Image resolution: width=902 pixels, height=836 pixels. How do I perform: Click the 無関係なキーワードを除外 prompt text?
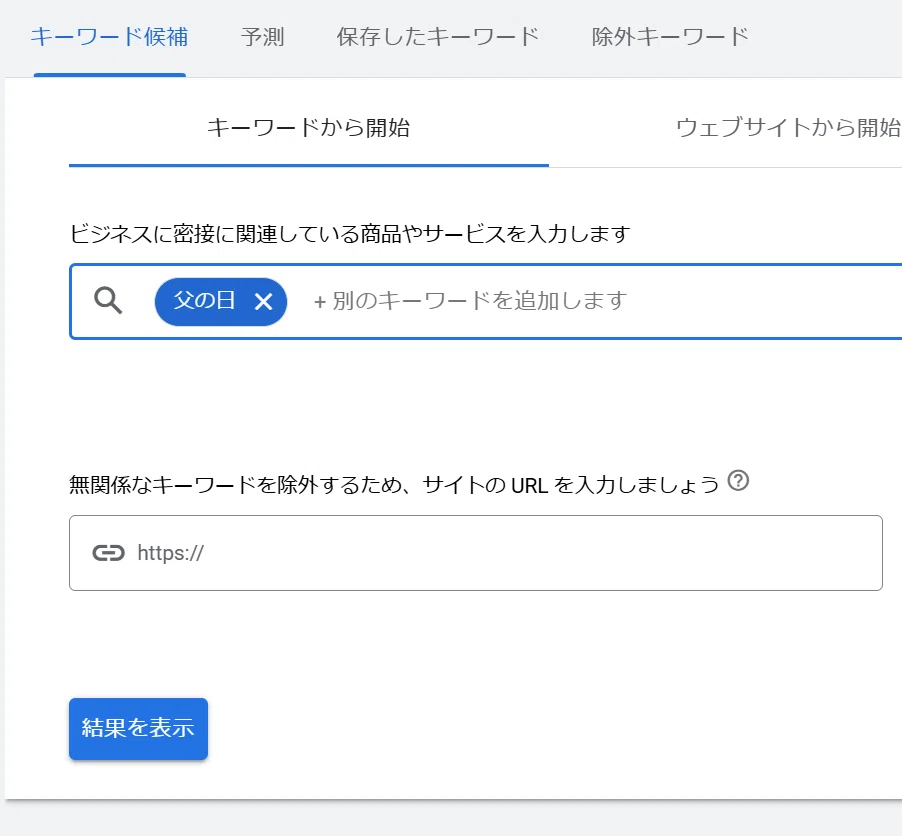(394, 485)
